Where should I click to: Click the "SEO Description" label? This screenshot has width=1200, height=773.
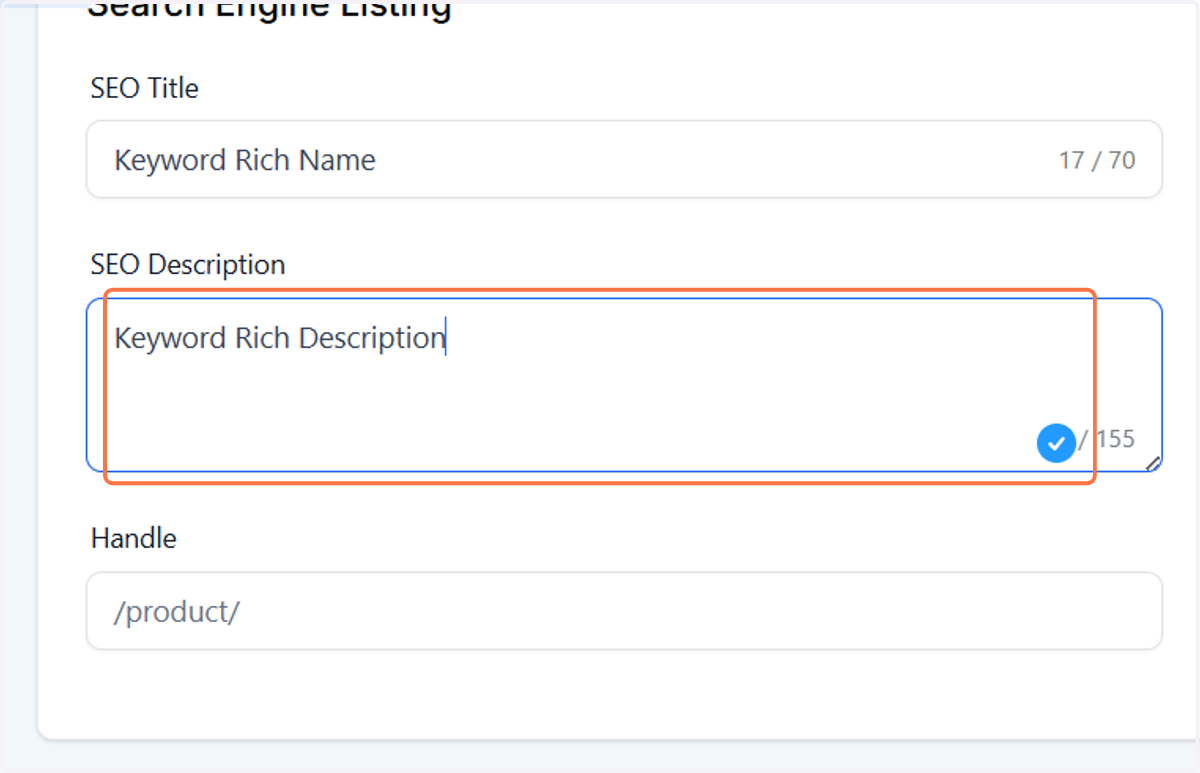click(188, 265)
